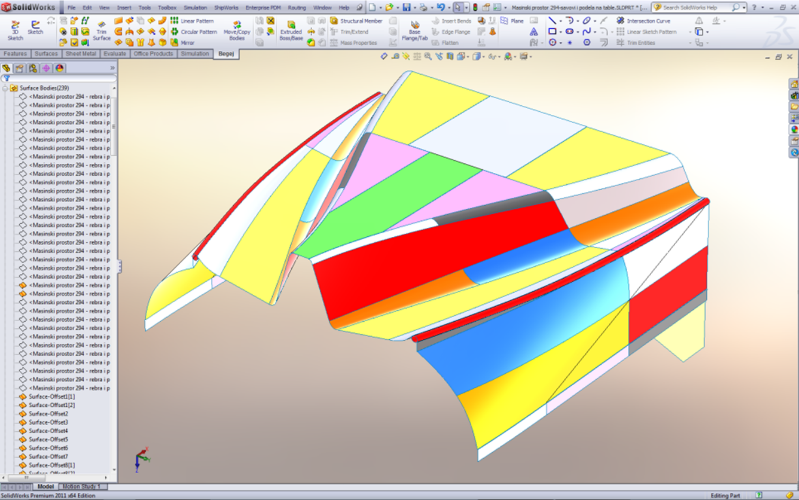Click the Mirror feature tool
Image resolution: width=799 pixels, height=500 pixels.
click(x=188, y=43)
